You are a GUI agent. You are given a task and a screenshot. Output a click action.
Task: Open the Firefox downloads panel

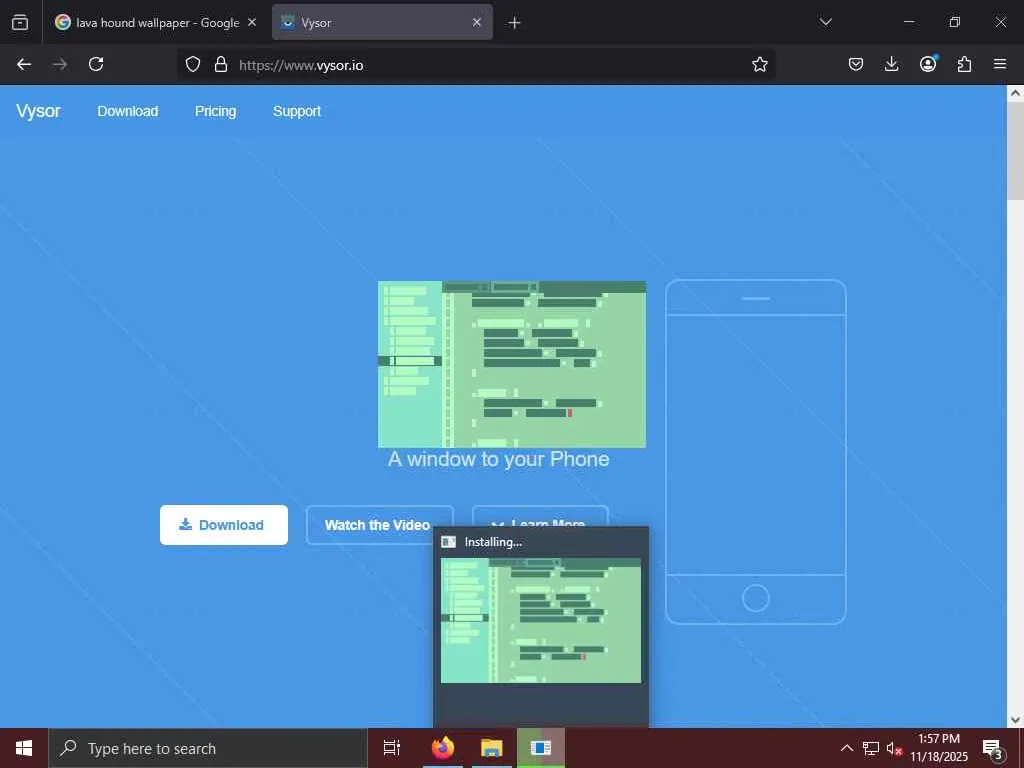pos(891,64)
